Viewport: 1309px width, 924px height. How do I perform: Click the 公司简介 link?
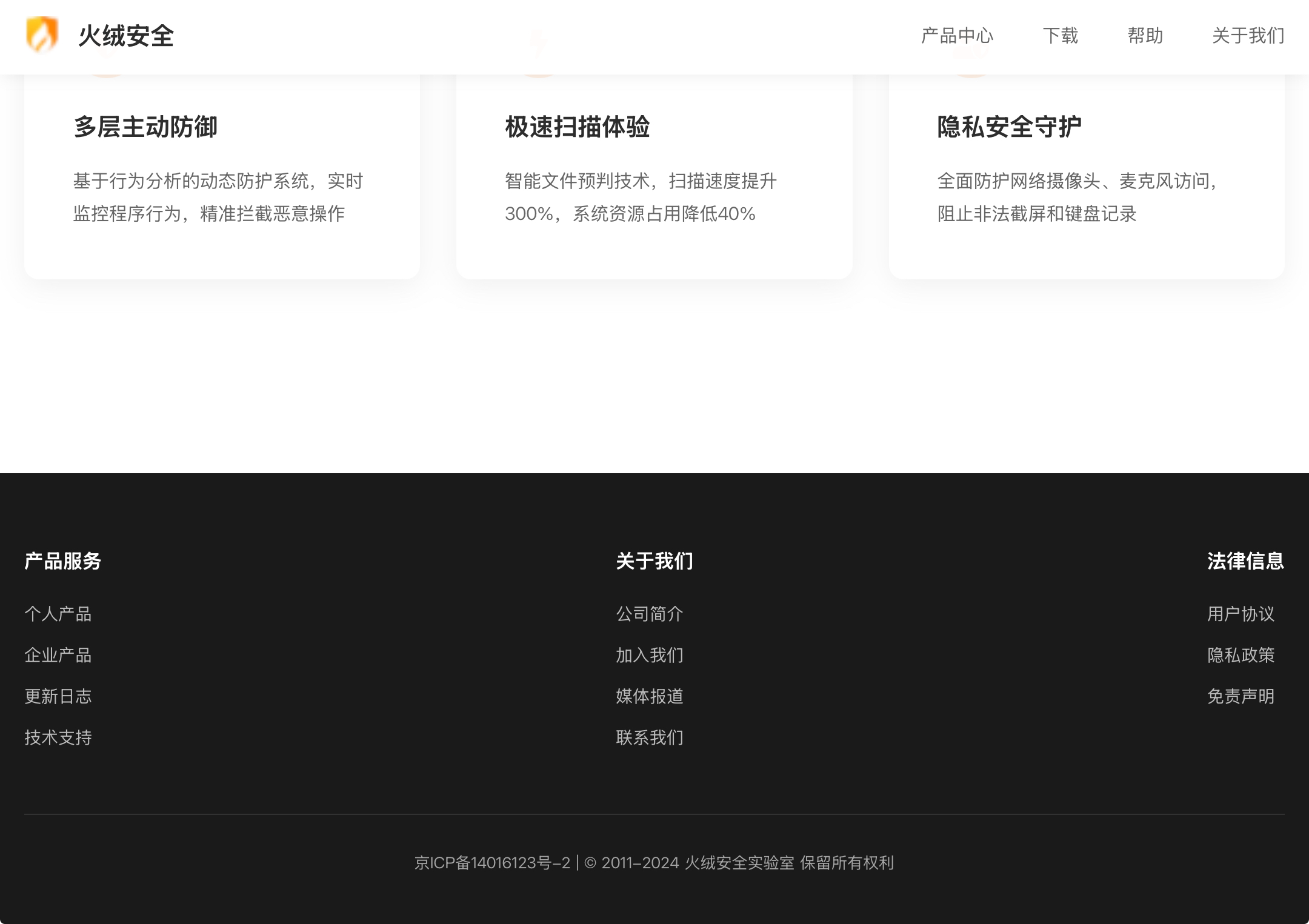pos(650,614)
